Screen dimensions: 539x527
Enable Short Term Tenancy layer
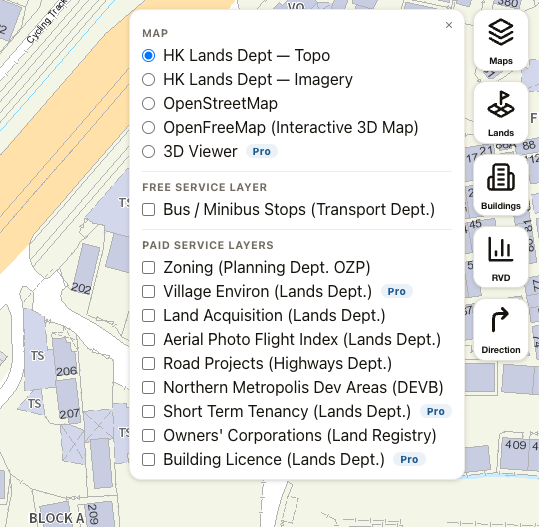(148, 411)
